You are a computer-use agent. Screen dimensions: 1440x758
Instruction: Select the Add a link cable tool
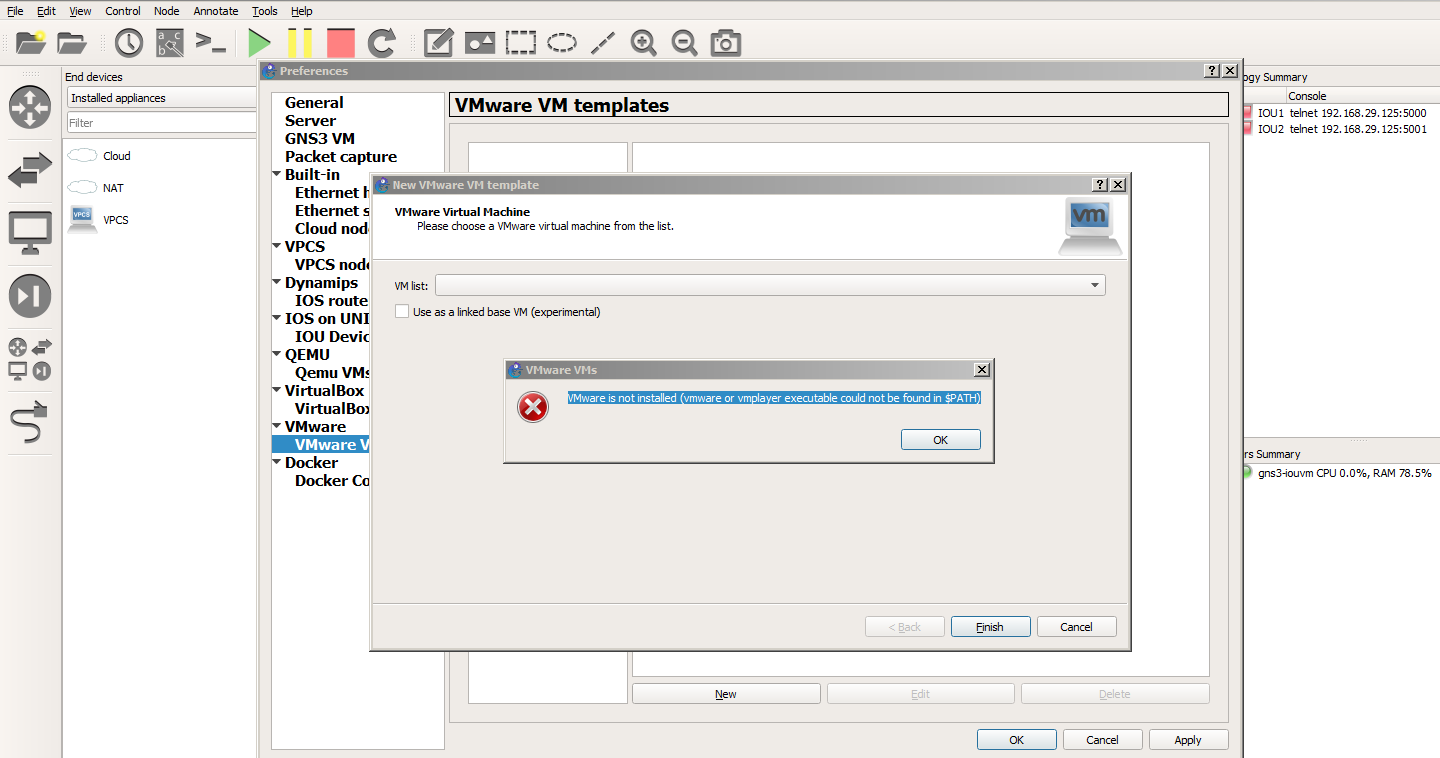click(x=30, y=423)
